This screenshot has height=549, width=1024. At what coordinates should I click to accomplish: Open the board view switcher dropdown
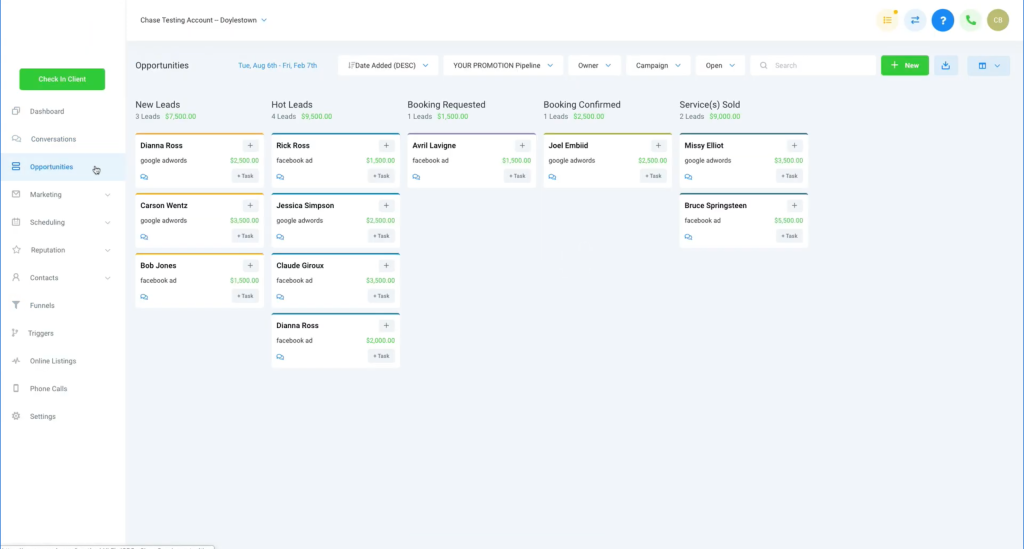point(988,65)
